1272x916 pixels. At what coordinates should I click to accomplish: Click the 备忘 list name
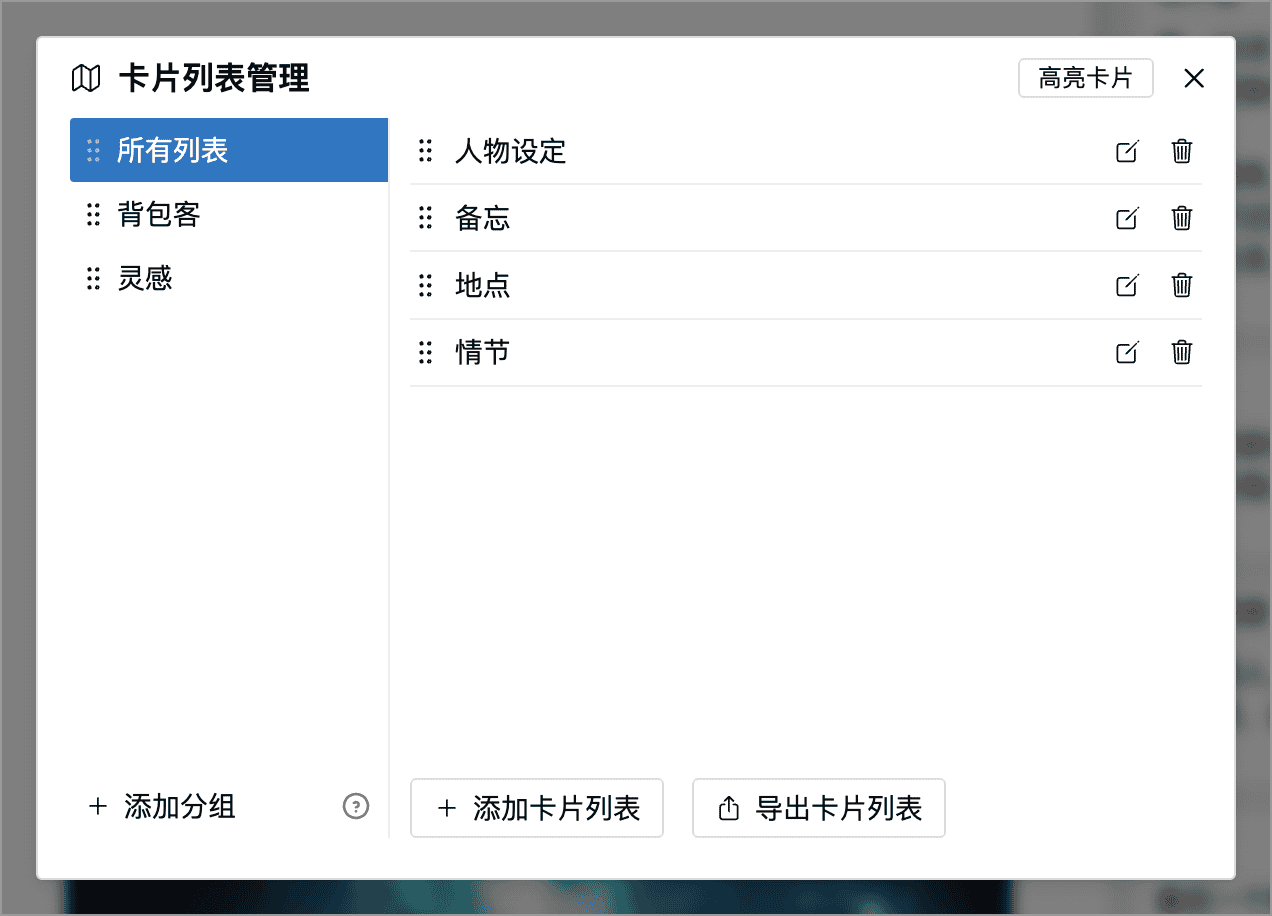pyautogui.click(x=483, y=218)
